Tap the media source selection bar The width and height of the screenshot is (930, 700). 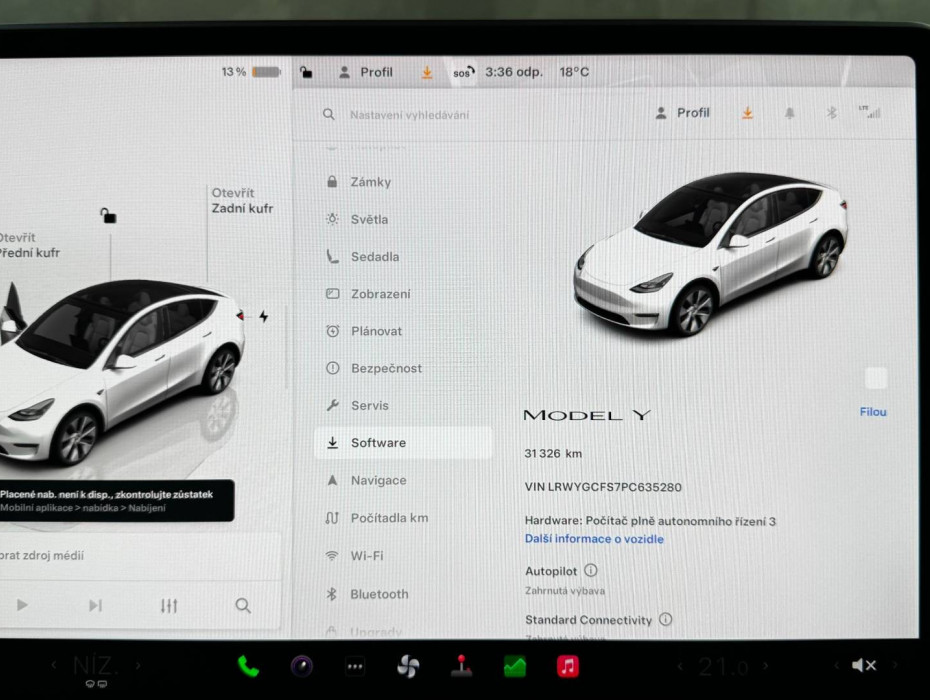139,555
